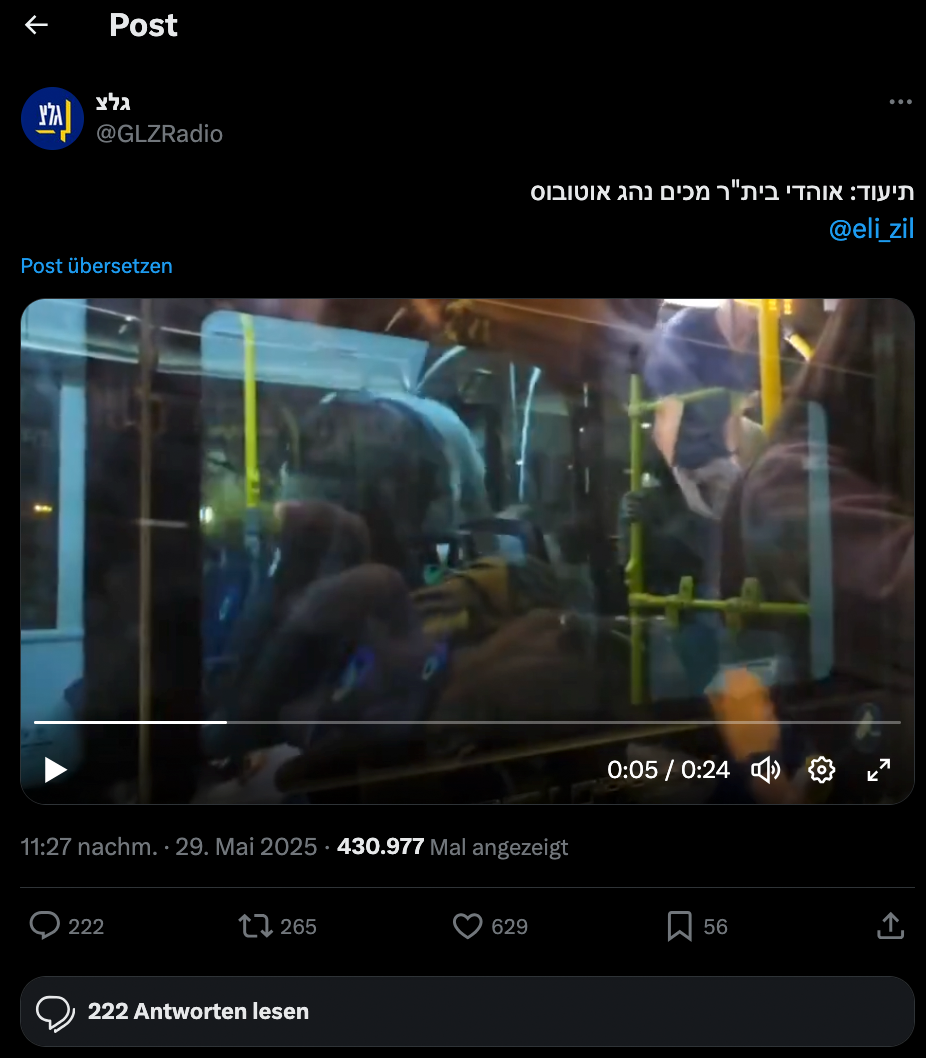Click the 430.977 views count
This screenshot has width=926, height=1058.
point(380,846)
